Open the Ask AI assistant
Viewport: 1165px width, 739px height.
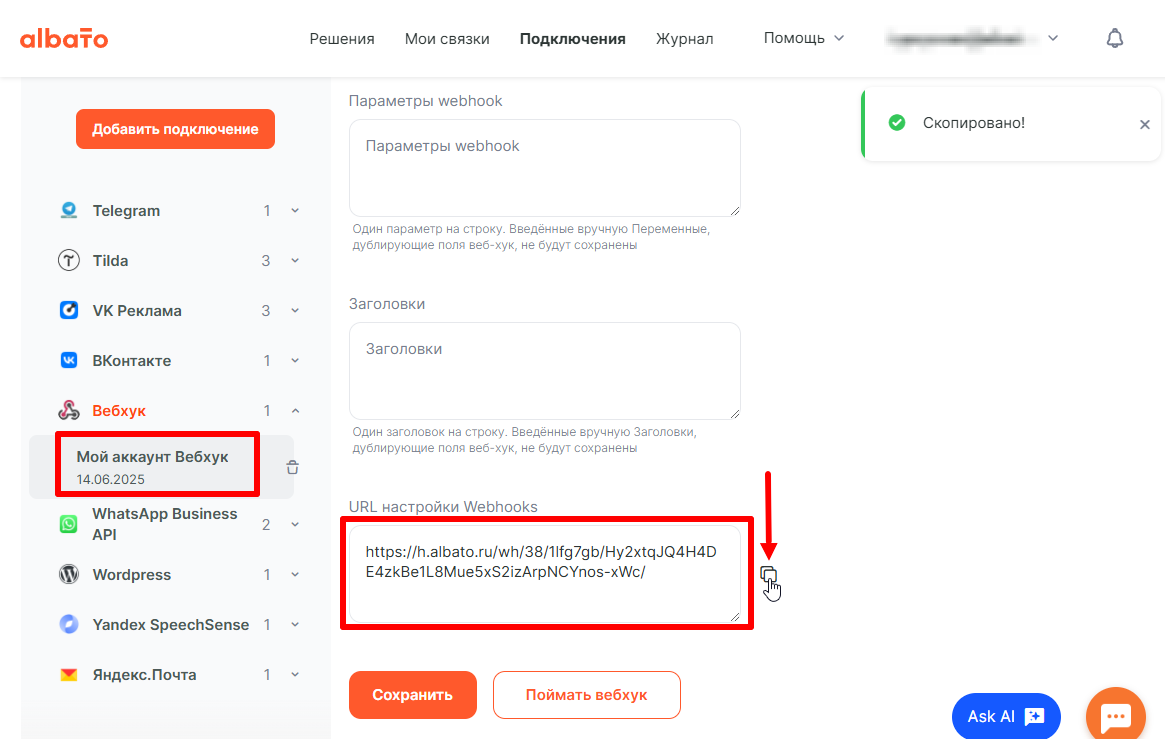coord(1005,716)
